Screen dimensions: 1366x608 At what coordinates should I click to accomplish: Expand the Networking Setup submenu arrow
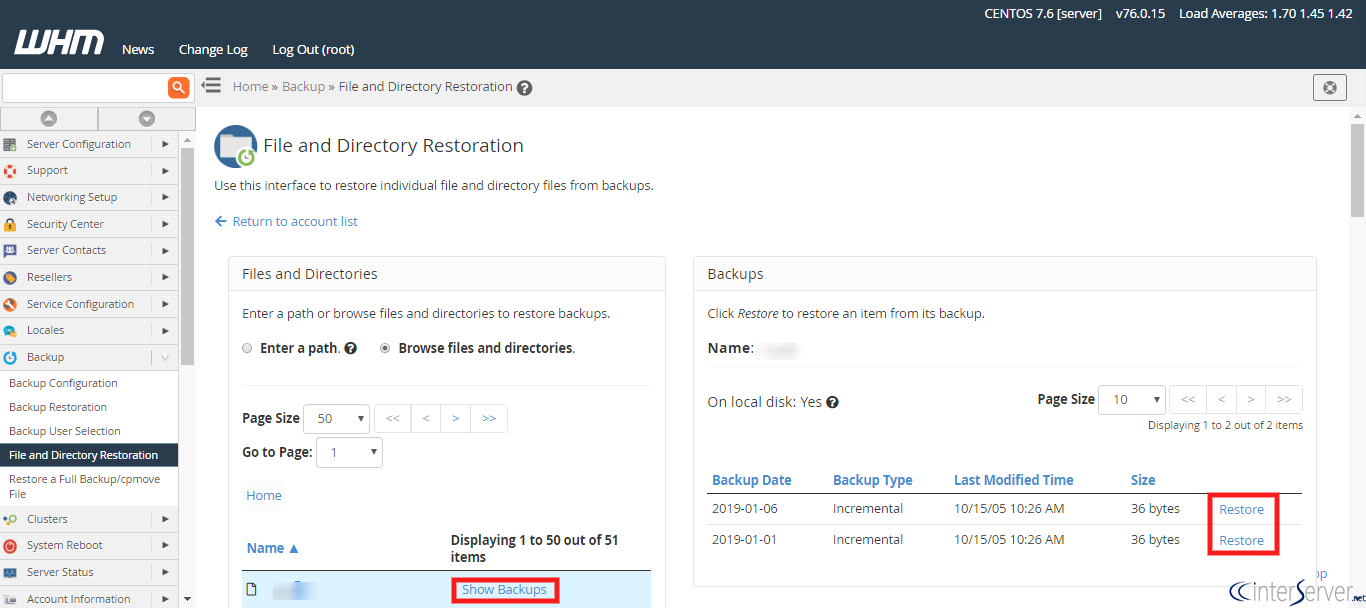pyautogui.click(x=165, y=198)
